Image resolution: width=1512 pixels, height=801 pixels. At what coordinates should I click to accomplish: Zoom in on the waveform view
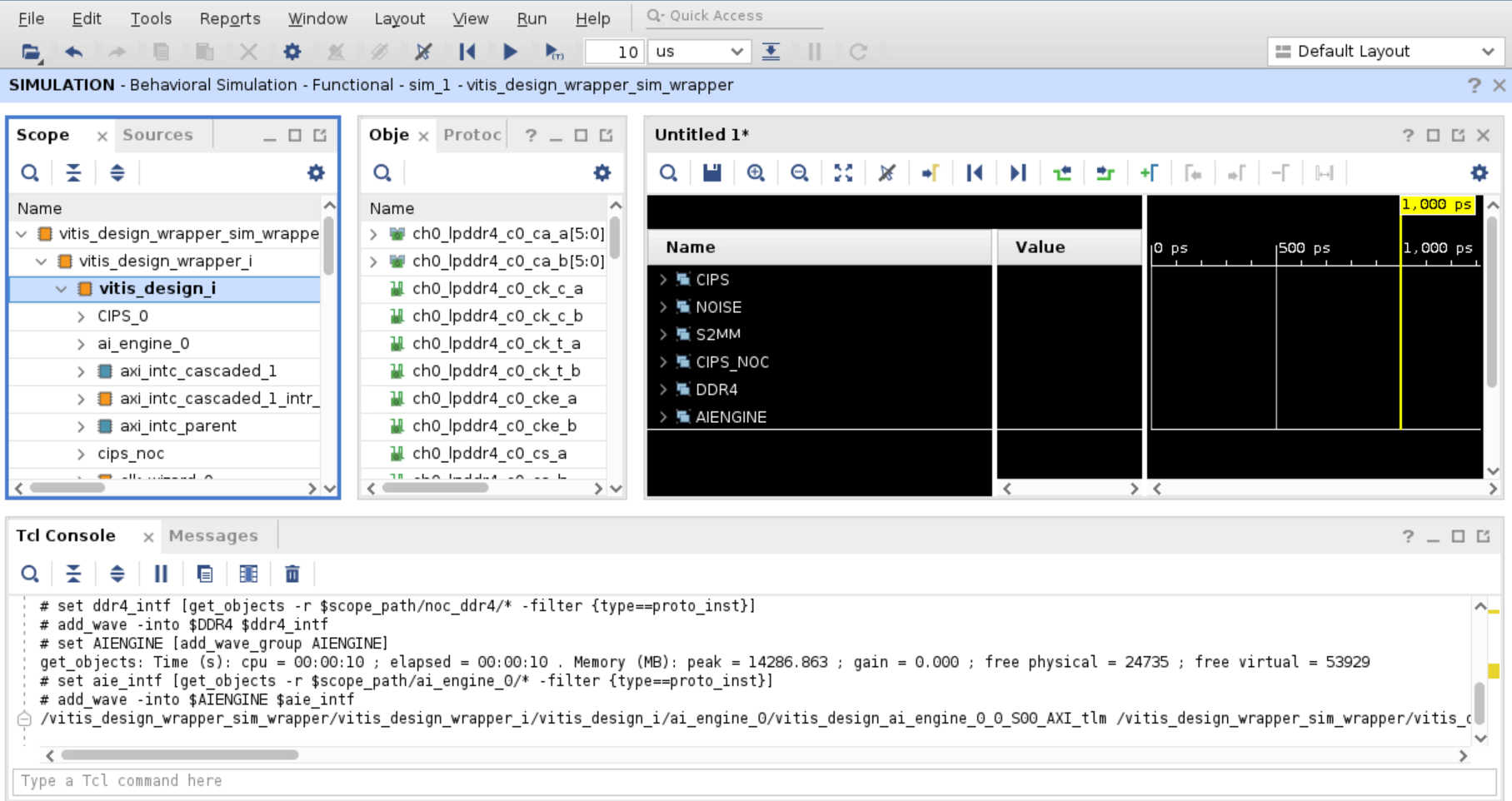(x=756, y=173)
